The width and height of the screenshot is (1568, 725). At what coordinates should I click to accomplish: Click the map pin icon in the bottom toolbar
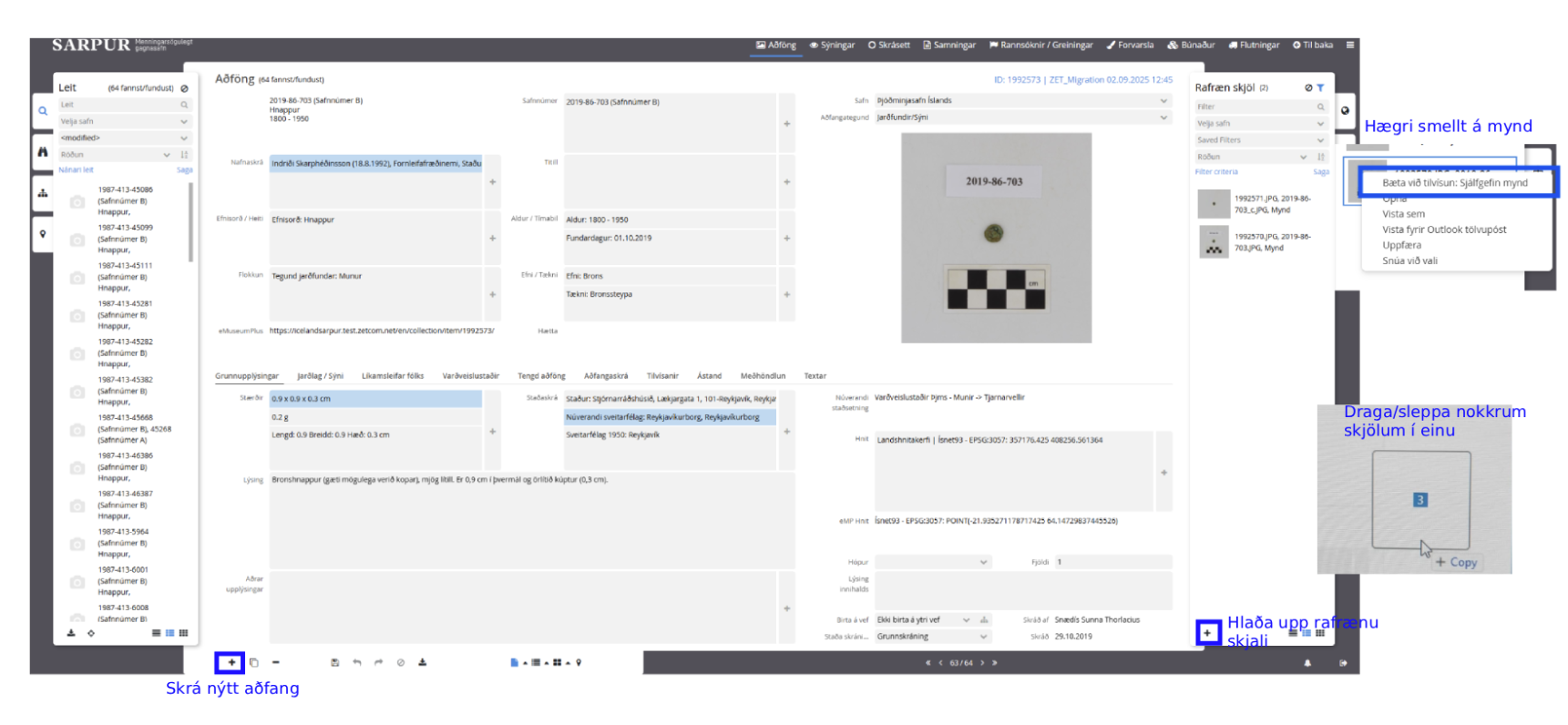(x=579, y=662)
